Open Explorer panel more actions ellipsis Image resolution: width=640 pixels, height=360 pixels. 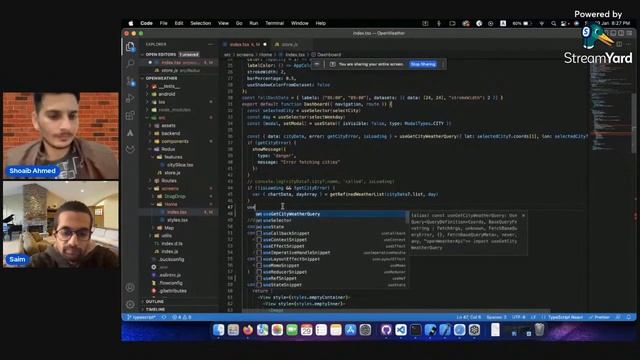click(211, 44)
